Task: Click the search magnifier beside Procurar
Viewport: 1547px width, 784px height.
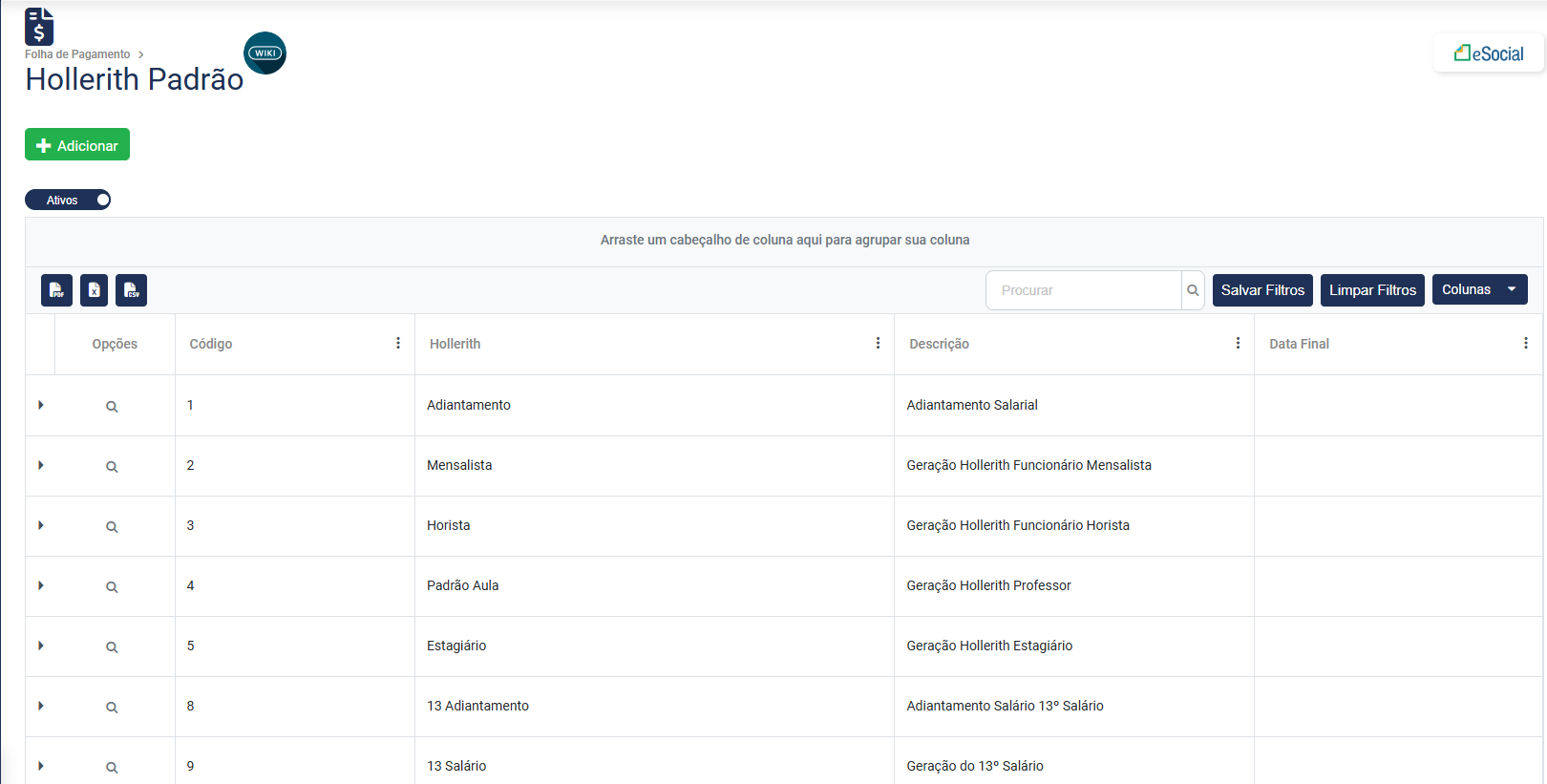Action: coord(1193,290)
